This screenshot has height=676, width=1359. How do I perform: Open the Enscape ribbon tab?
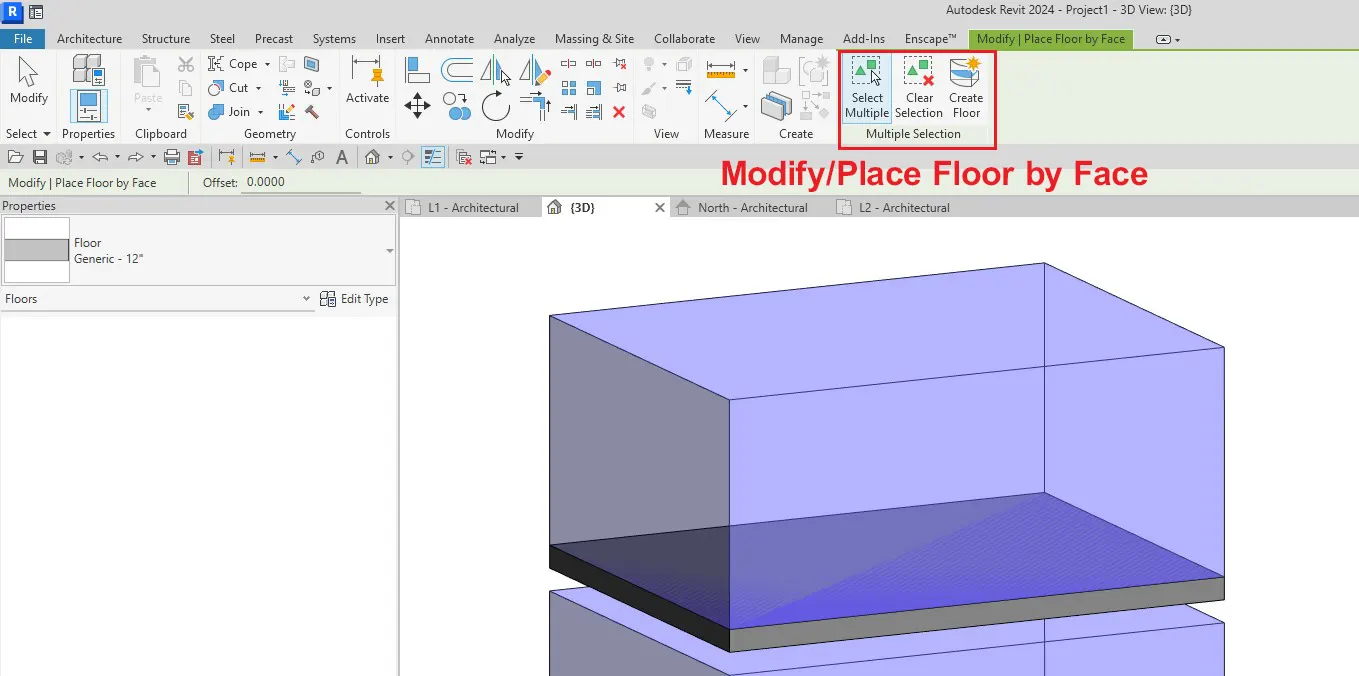point(931,39)
